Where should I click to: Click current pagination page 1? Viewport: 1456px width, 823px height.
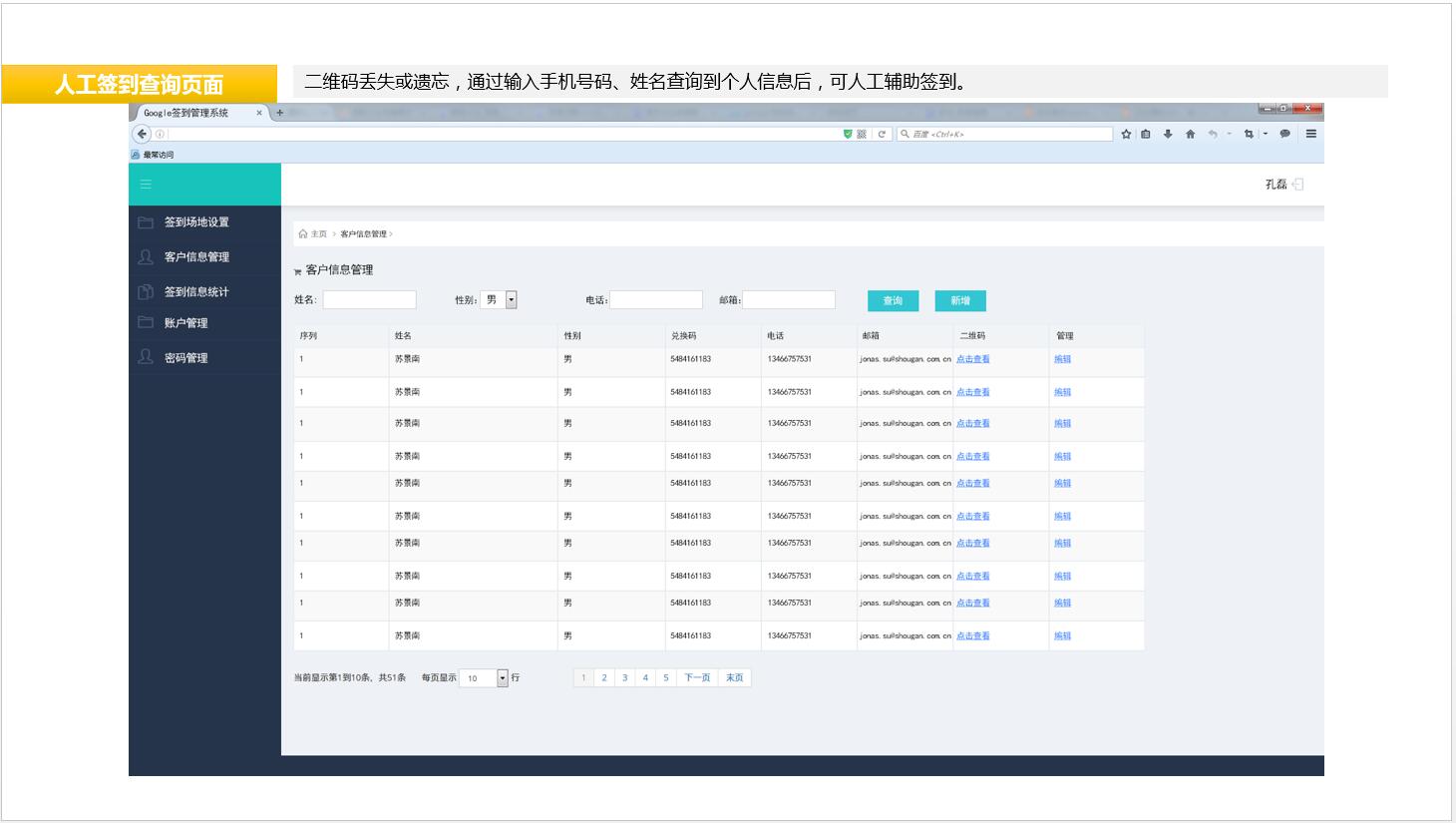click(x=583, y=678)
